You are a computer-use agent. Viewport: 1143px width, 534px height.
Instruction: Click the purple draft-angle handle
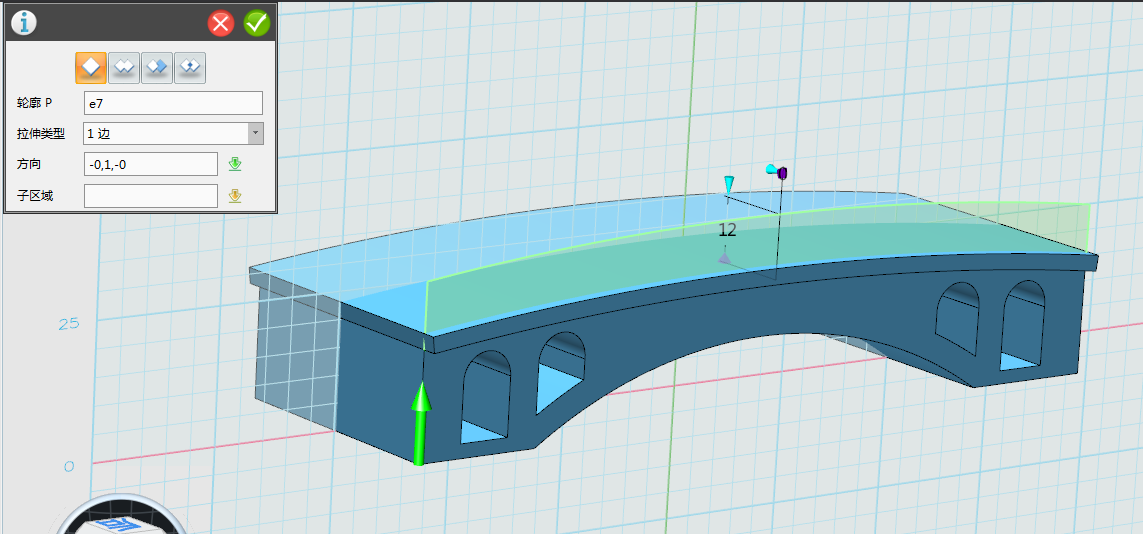[x=782, y=173]
